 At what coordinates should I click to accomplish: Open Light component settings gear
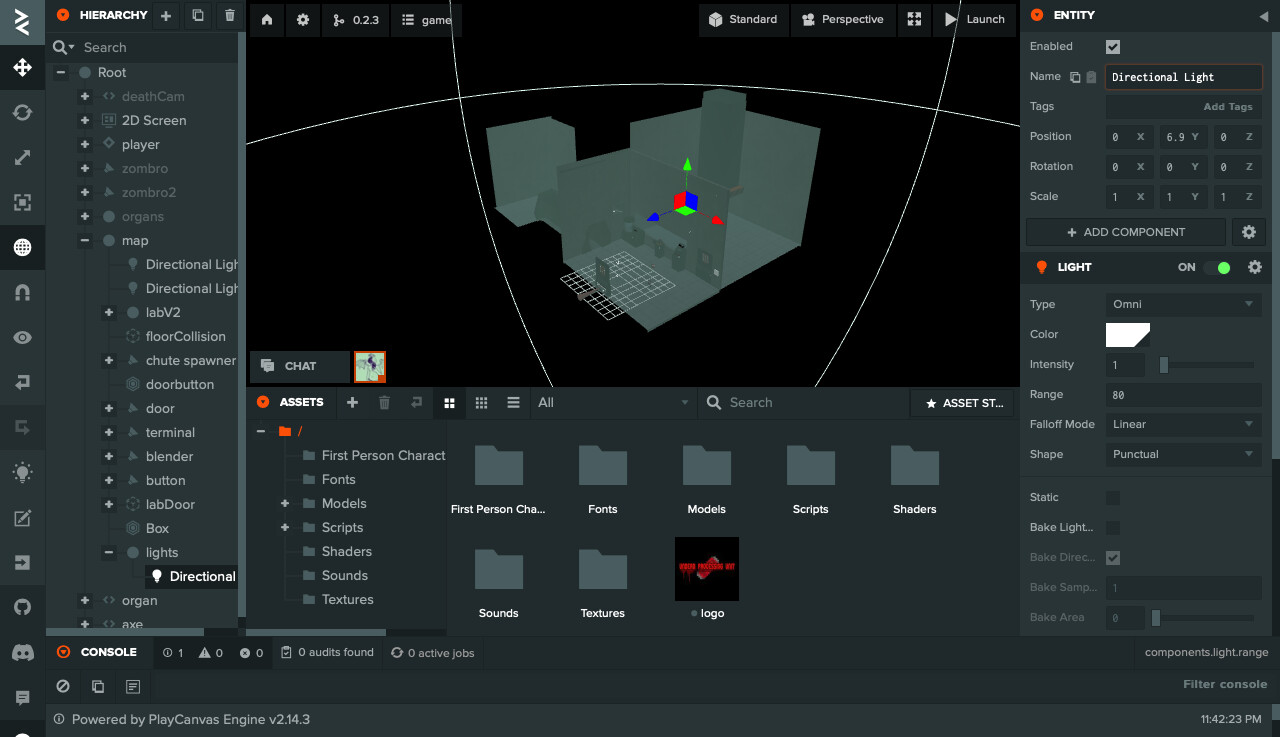pyautogui.click(x=1255, y=267)
